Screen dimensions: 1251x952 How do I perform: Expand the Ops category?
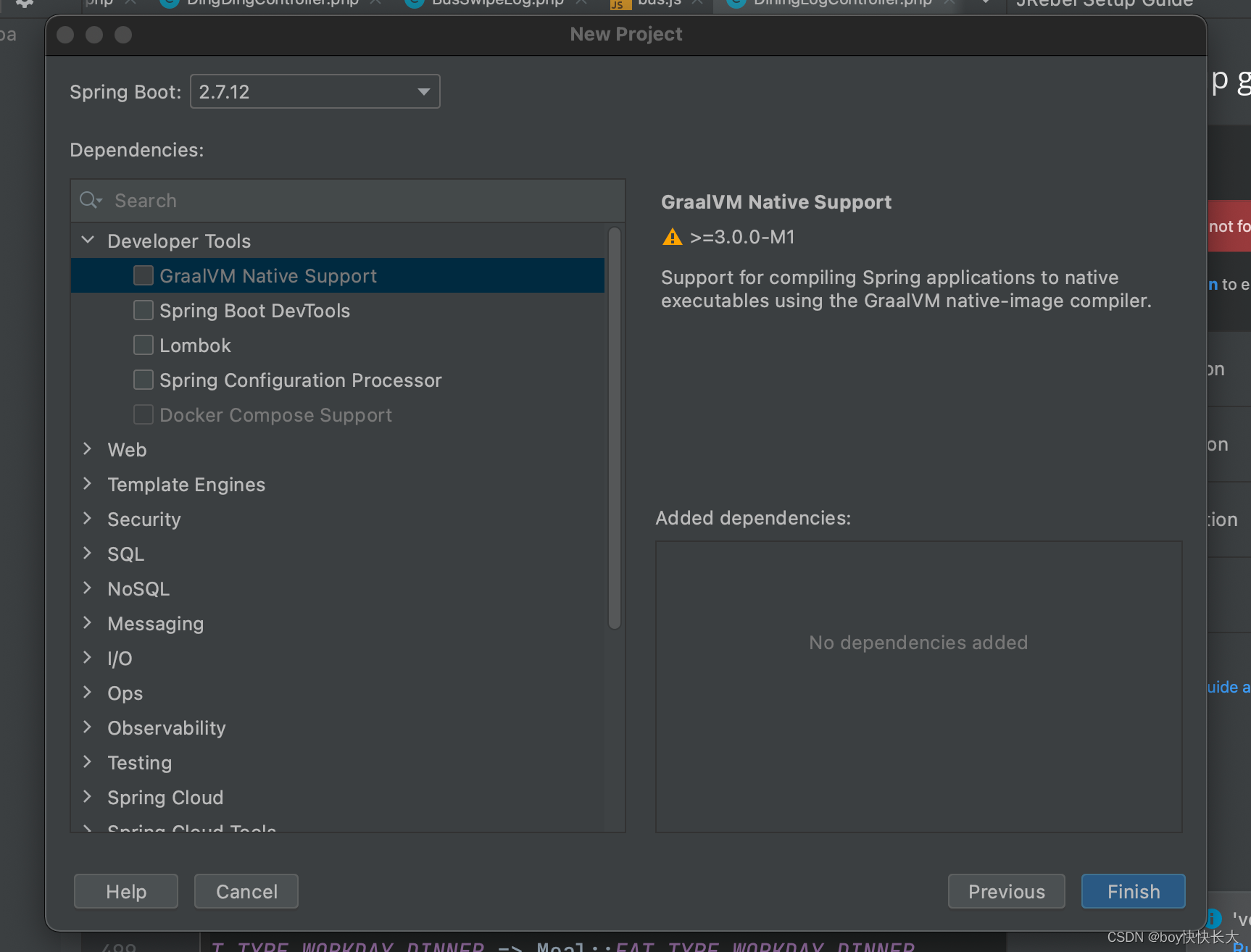[x=88, y=693]
